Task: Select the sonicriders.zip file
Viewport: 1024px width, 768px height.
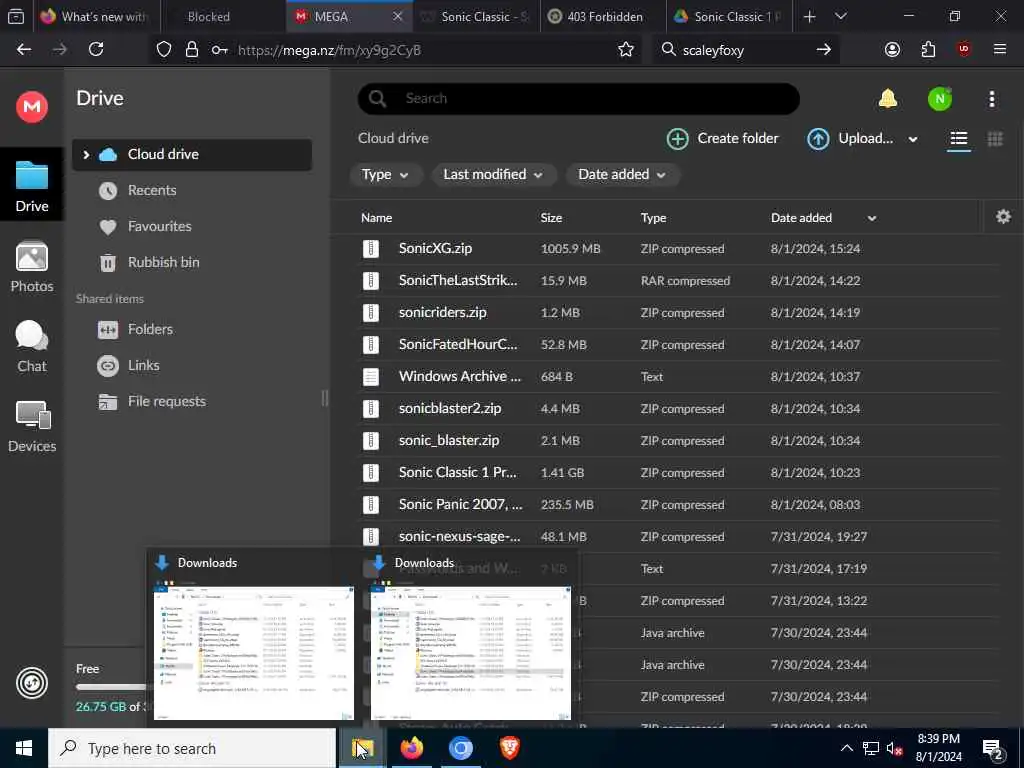Action: pyautogui.click(x=679, y=312)
